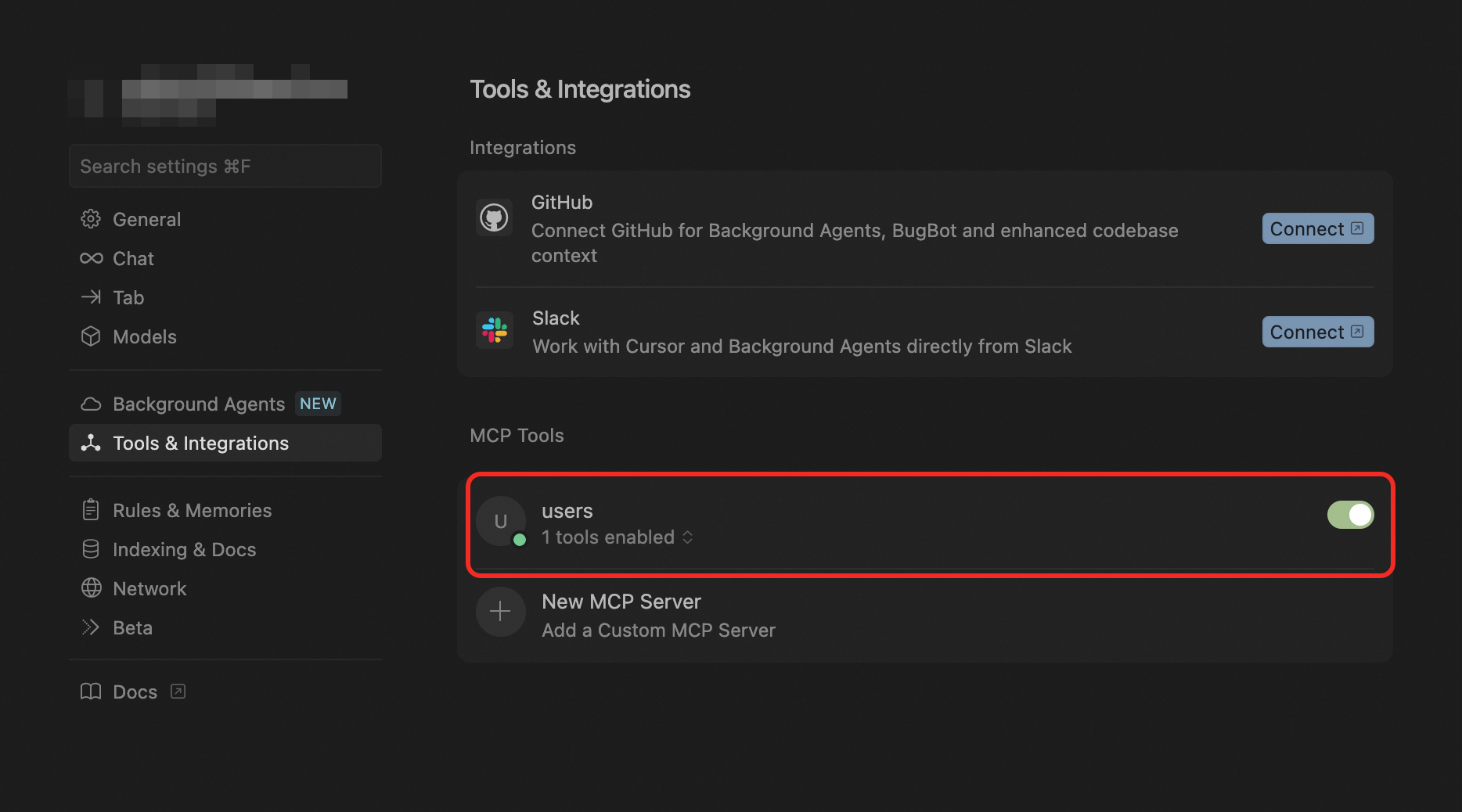
Task: Go to Indexing & Docs section
Action: 184,549
